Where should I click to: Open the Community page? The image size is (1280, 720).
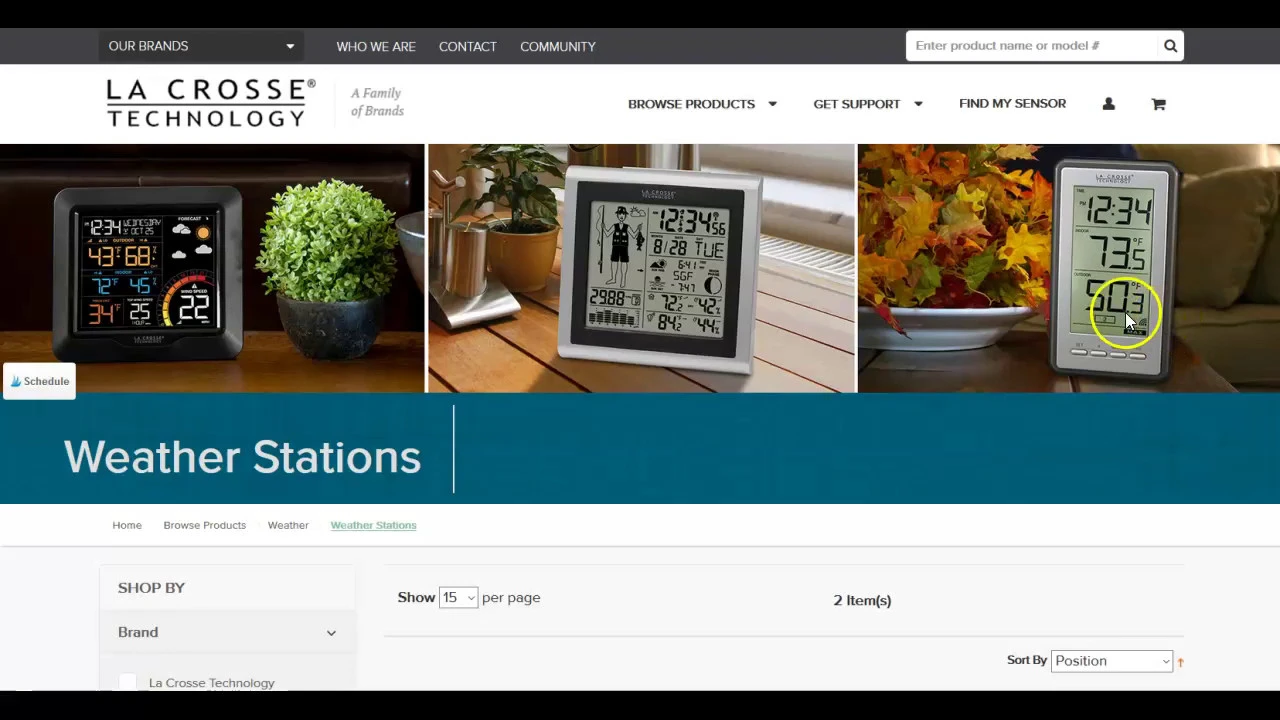tap(558, 47)
